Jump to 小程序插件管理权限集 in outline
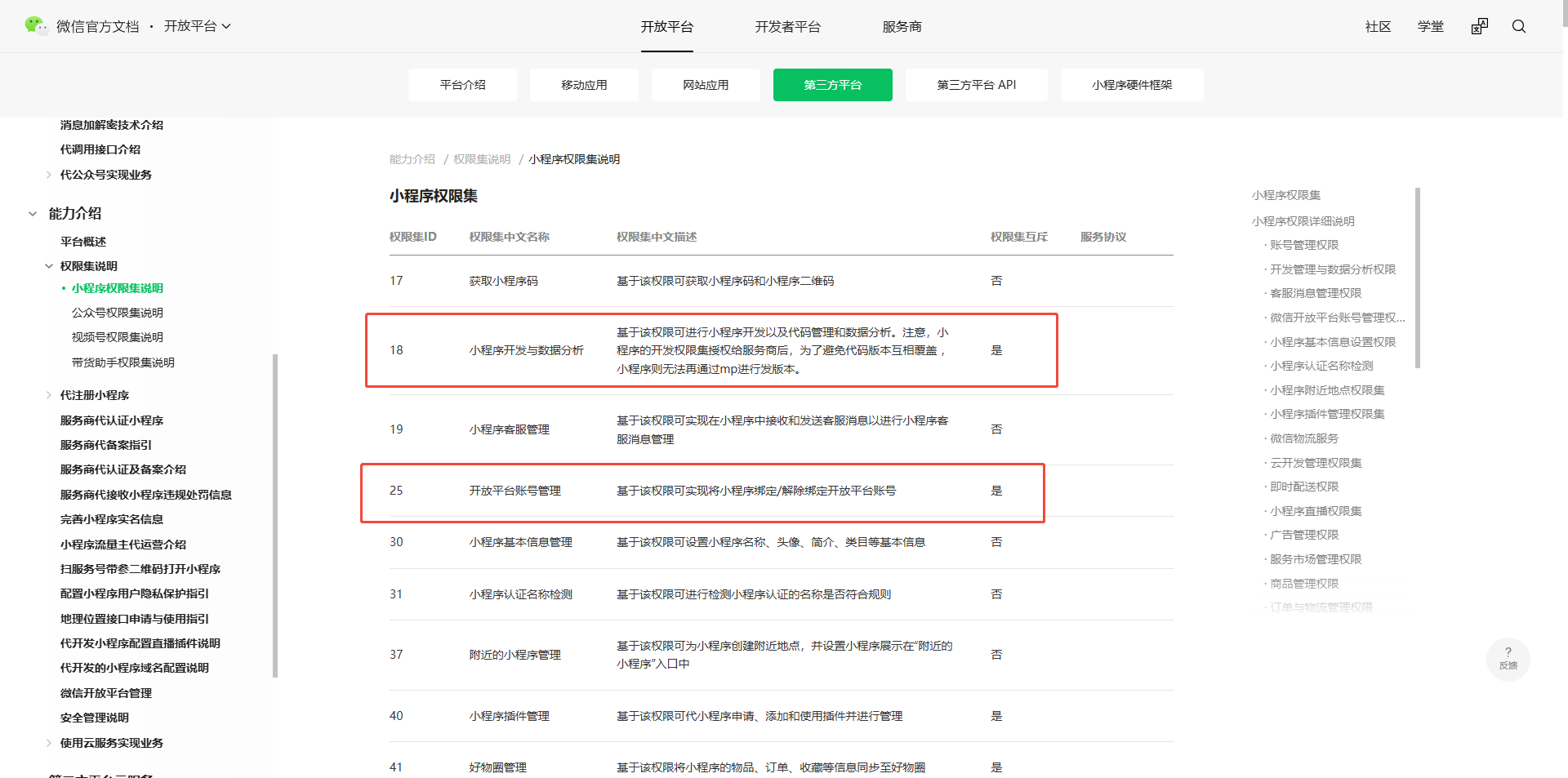The image size is (1568, 778). 1327,414
